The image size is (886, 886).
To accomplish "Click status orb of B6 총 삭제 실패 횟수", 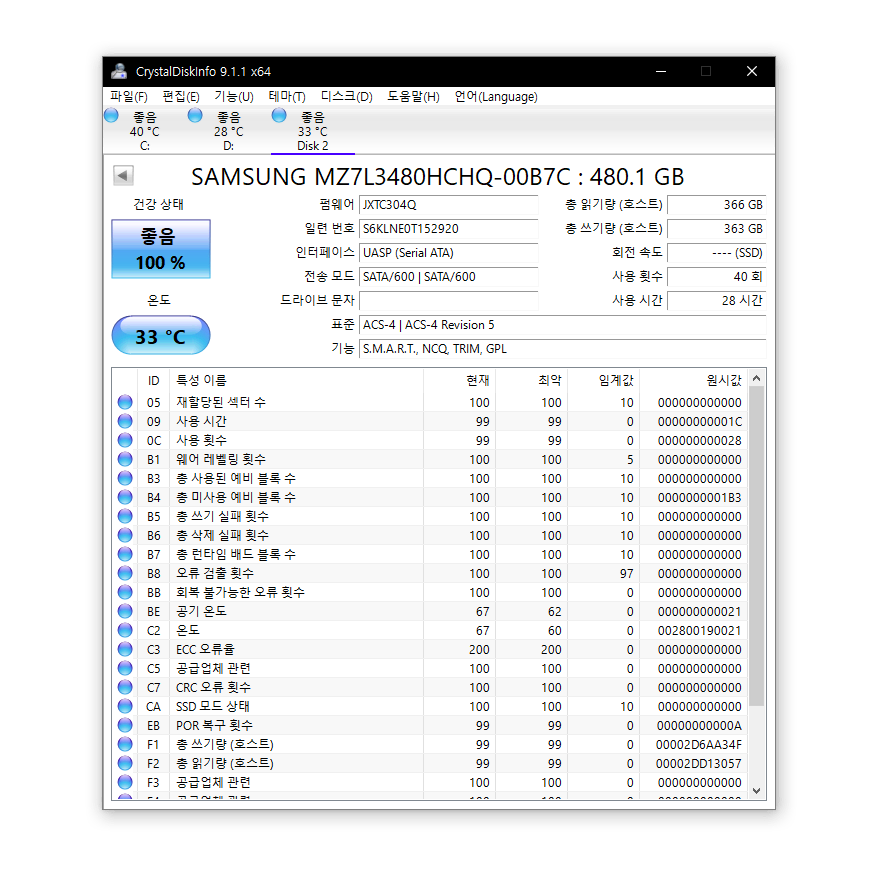I will [125, 535].
